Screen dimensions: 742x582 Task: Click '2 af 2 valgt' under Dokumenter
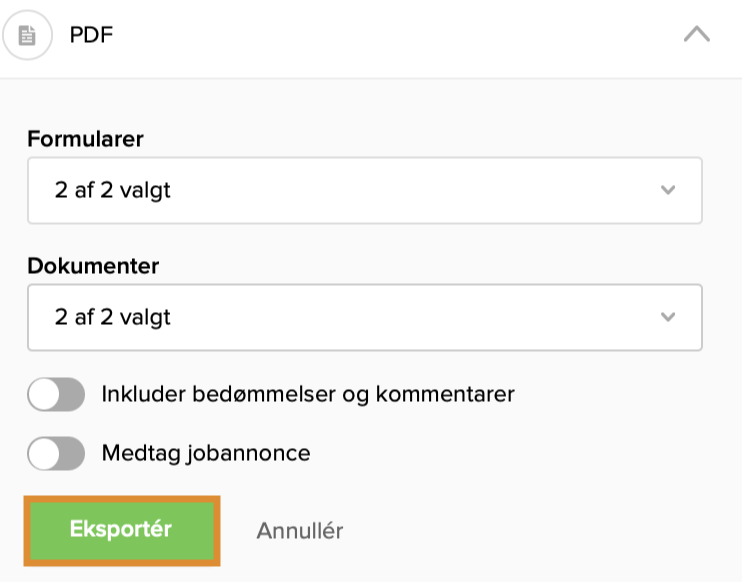pos(113,317)
